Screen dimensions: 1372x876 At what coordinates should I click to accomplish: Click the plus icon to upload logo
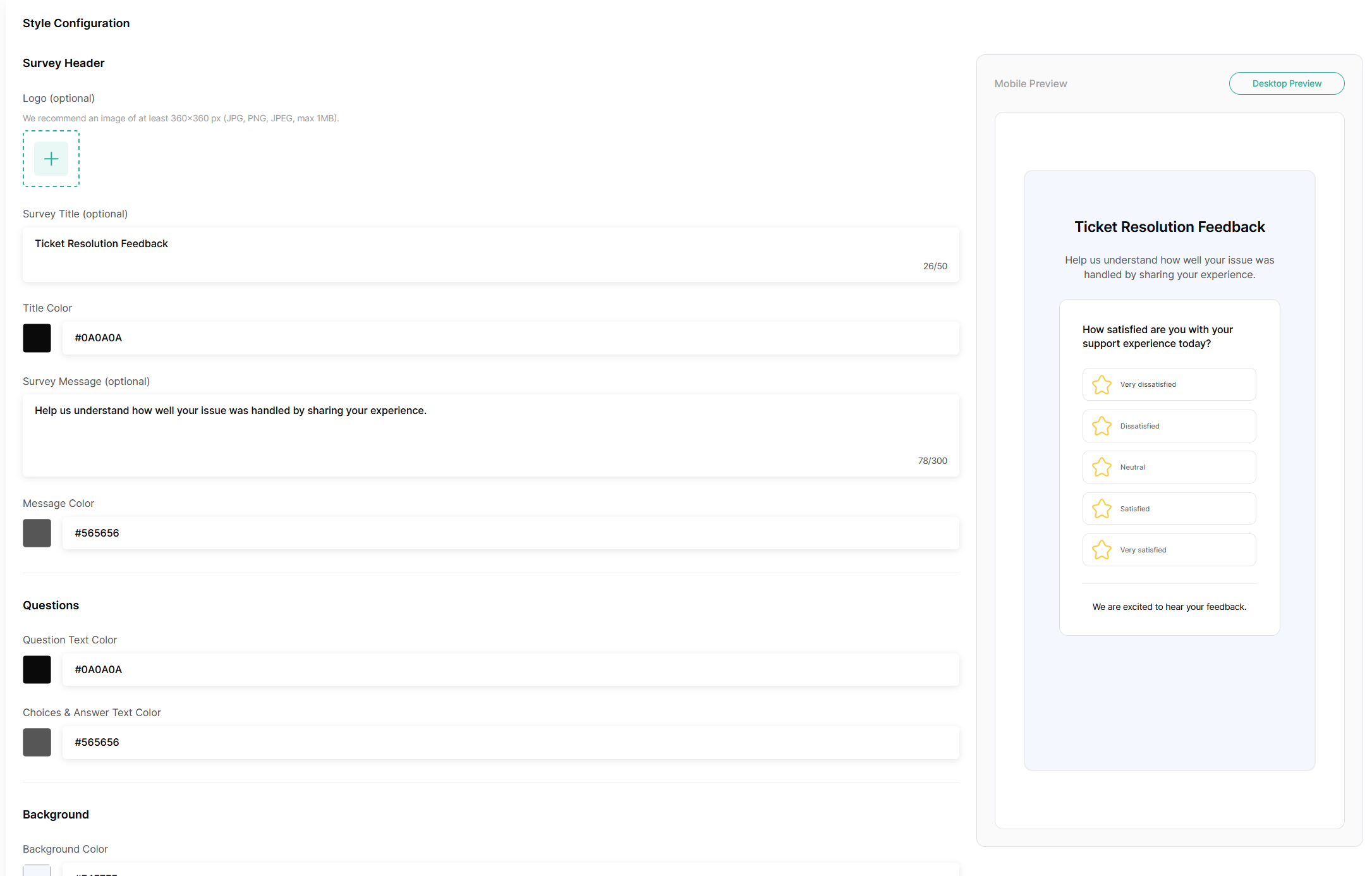pos(51,159)
